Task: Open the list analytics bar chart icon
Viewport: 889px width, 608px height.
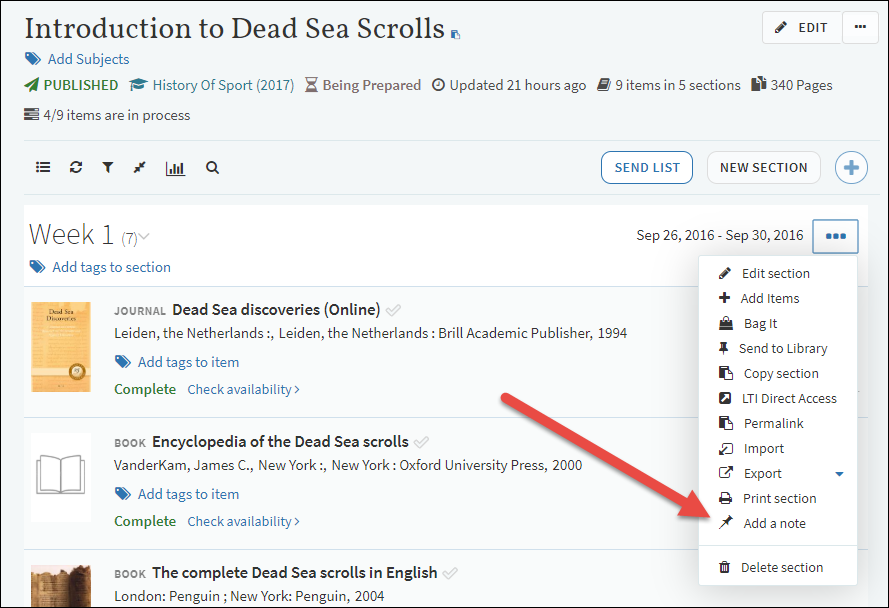Action: point(175,168)
